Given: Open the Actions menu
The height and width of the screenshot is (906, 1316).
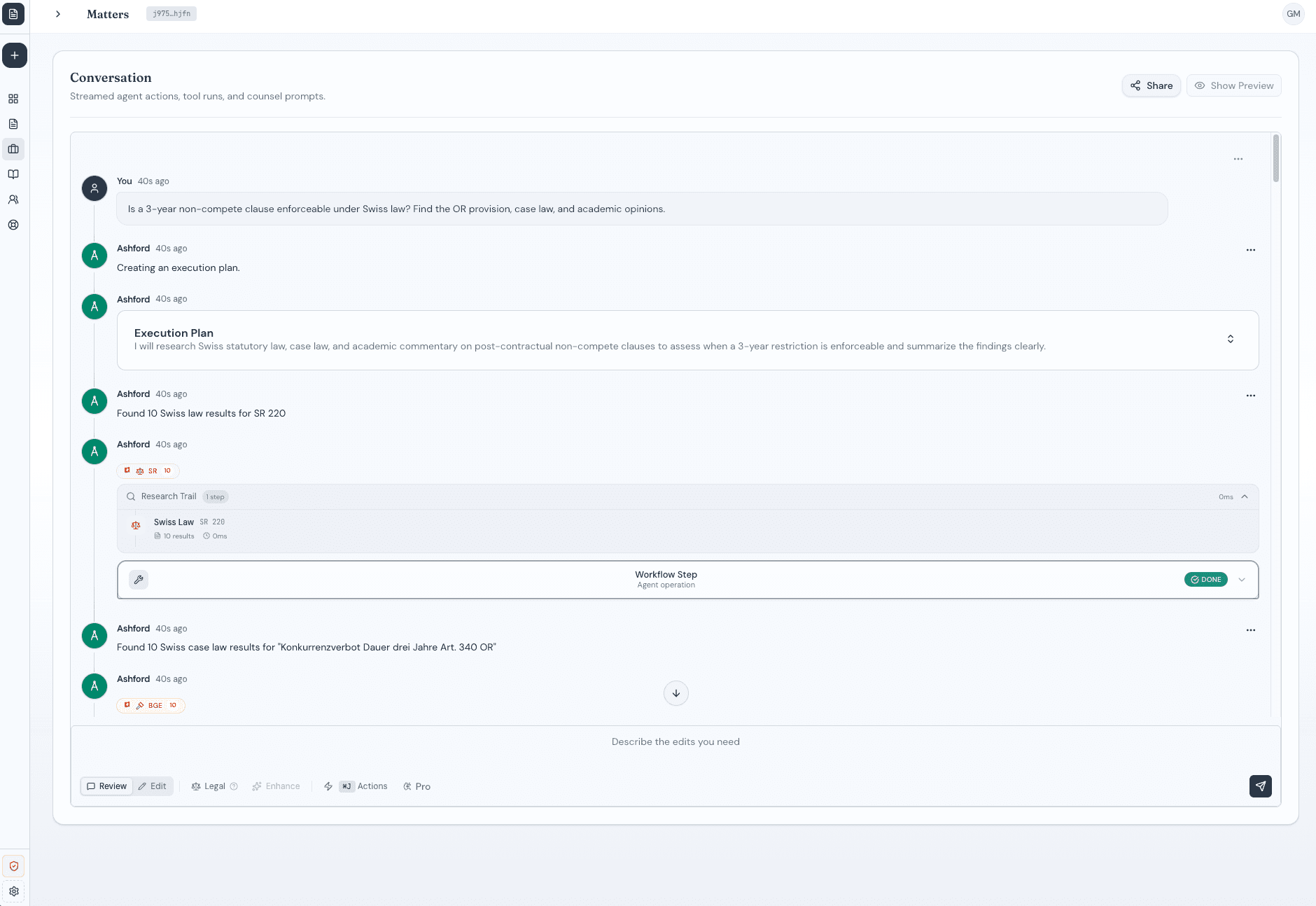Looking at the screenshot, I should click(364, 786).
